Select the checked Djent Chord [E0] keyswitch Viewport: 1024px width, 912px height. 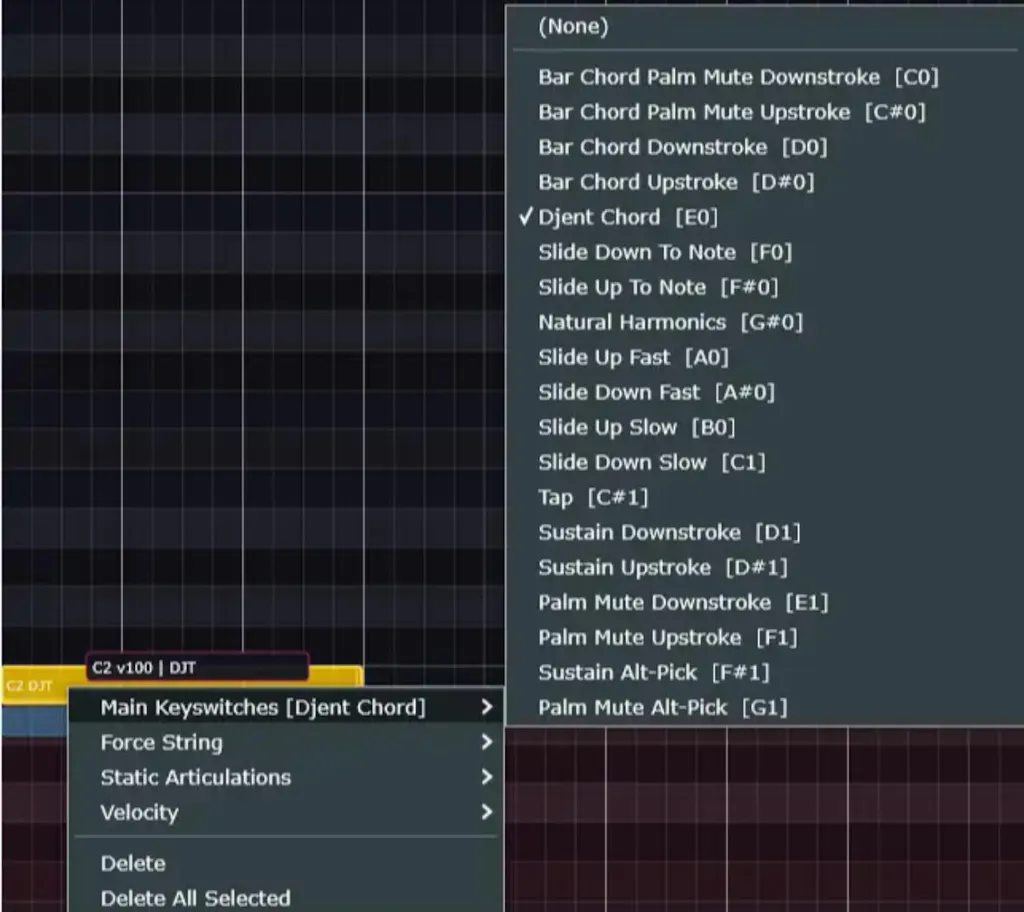click(627, 217)
